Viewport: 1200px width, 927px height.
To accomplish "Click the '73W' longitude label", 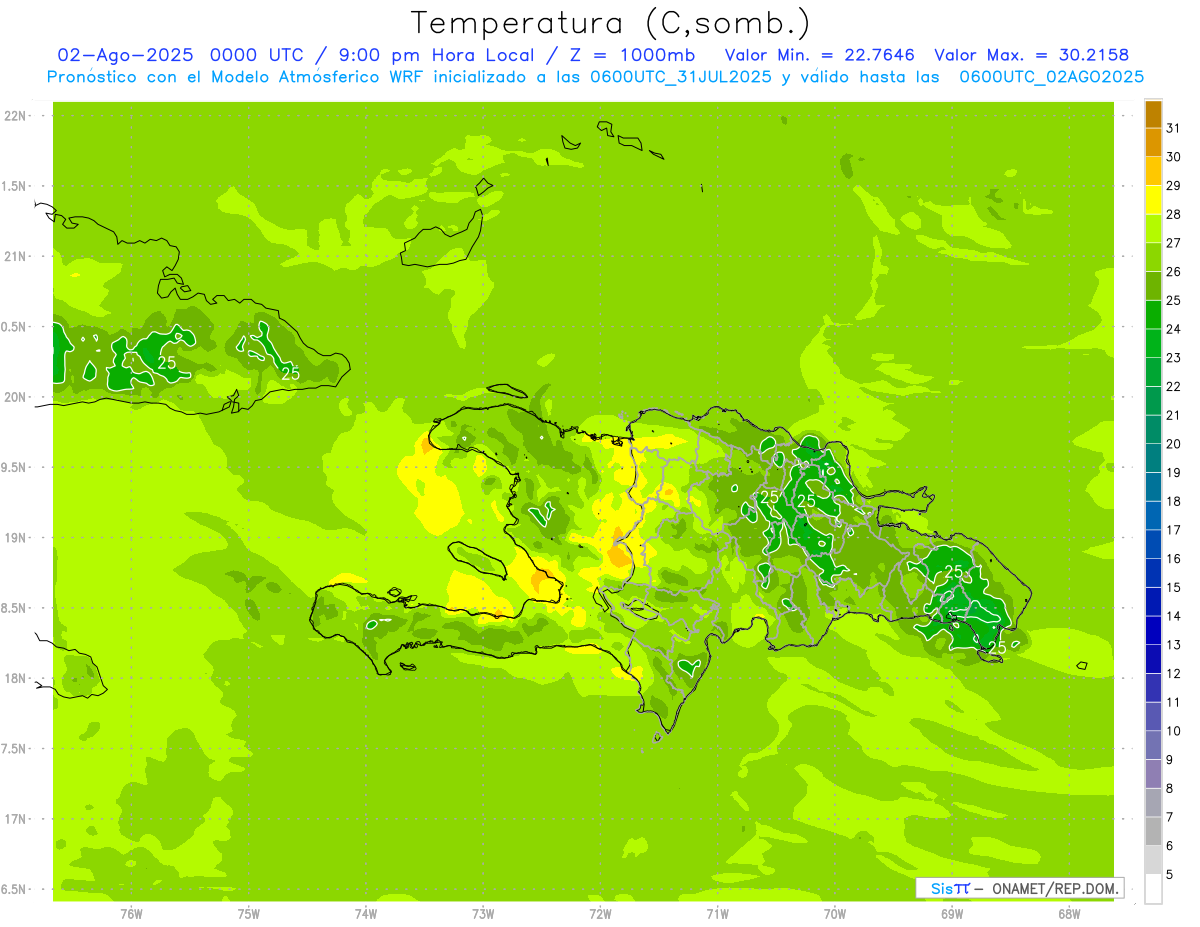I will (x=483, y=913).
